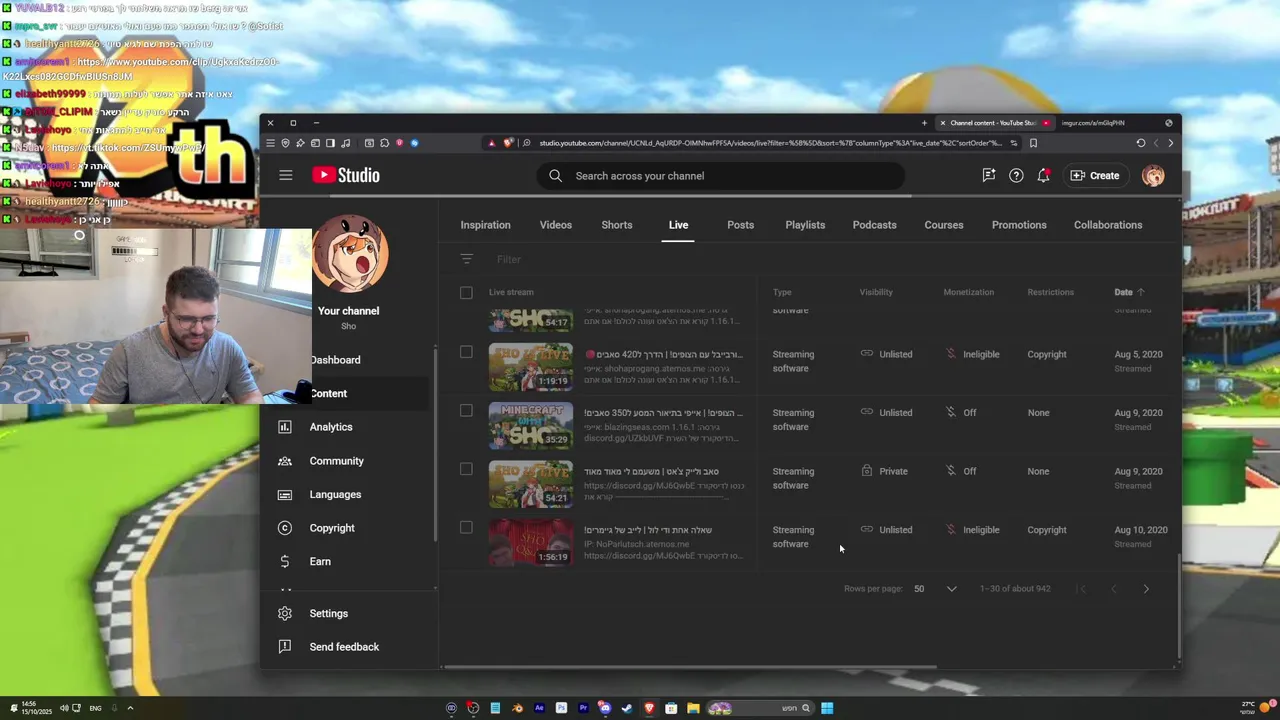Click the search across your channel field

(x=720, y=176)
